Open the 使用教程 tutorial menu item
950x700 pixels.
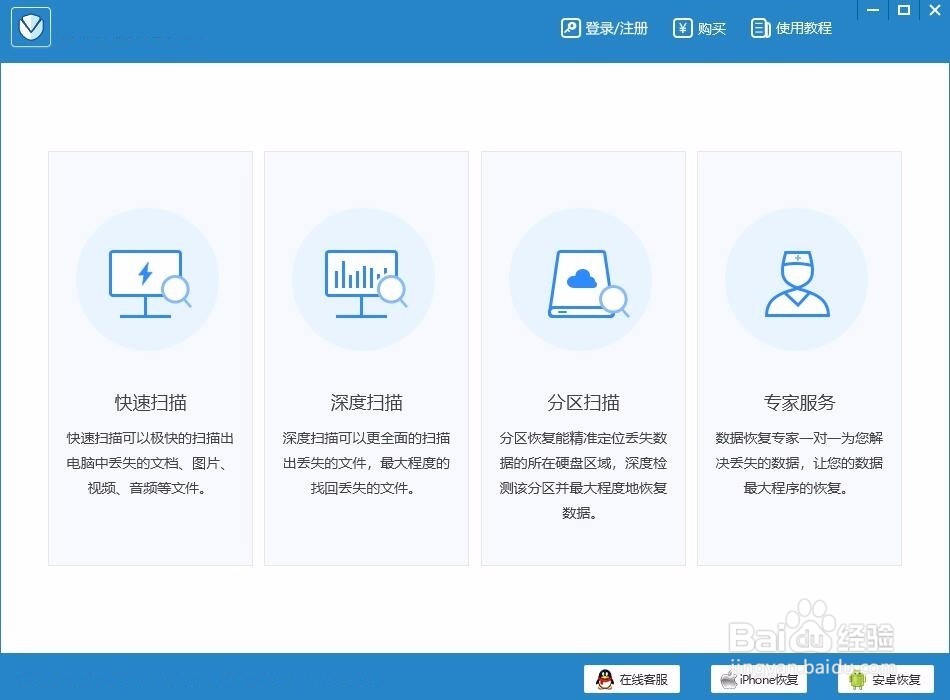tap(801, 28)
